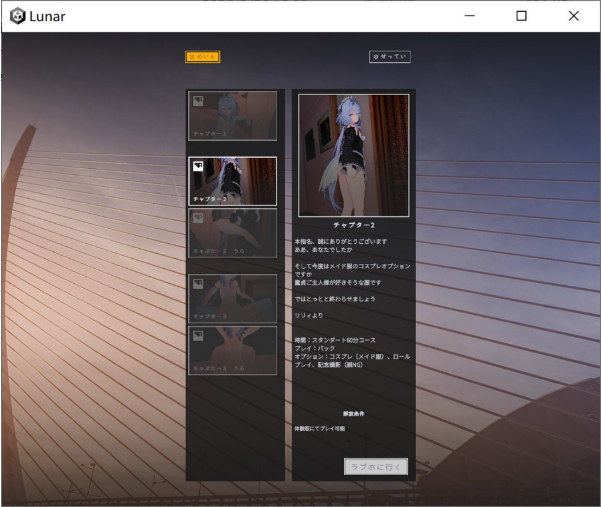
Task: Select the highlighted チャプター2 thumbnail
Action: (x=233, y=181)
